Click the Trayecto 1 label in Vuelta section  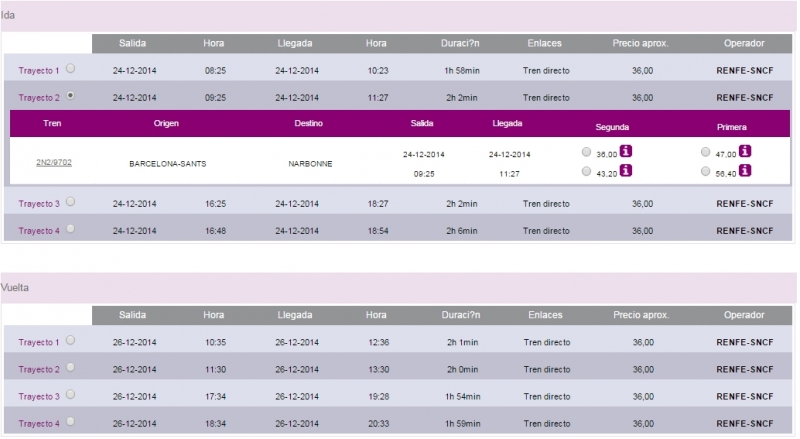pyautogui.click(x=39, y=342)
